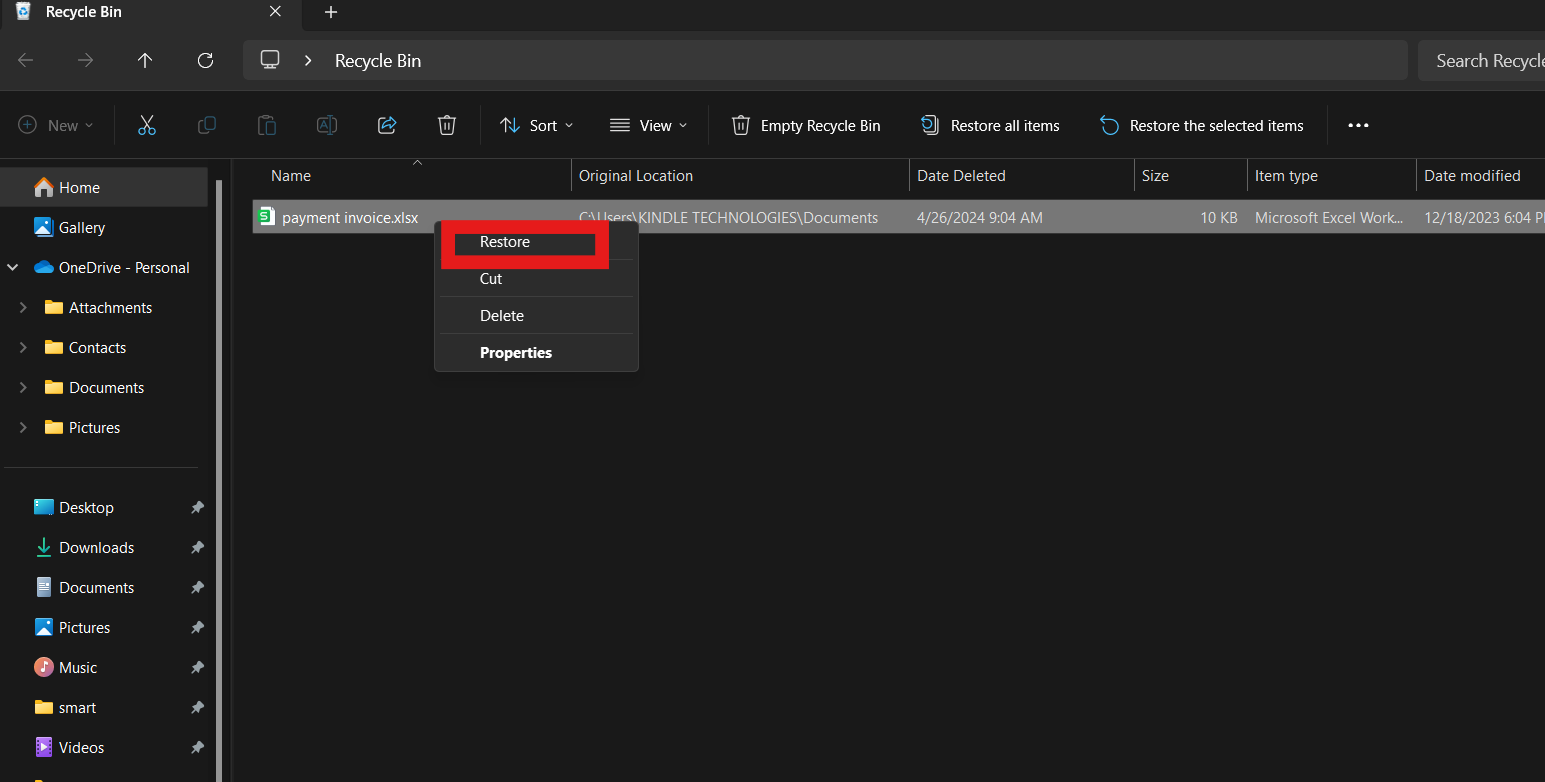This screenshot has height=782, width=1545.
Task: Expand the OneDrive Documents folder node
Action: [23, 388]
